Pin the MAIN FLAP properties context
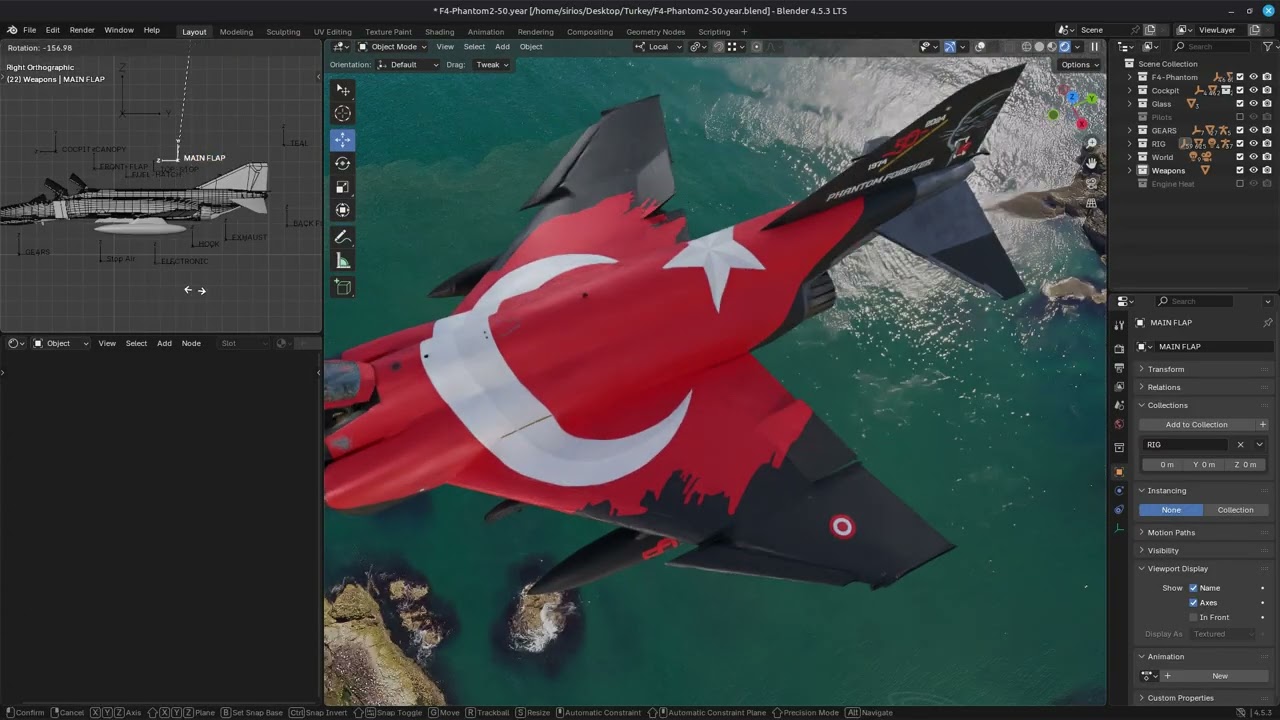This screenshot has height=720, width=1280. (x=1267, y=323)
